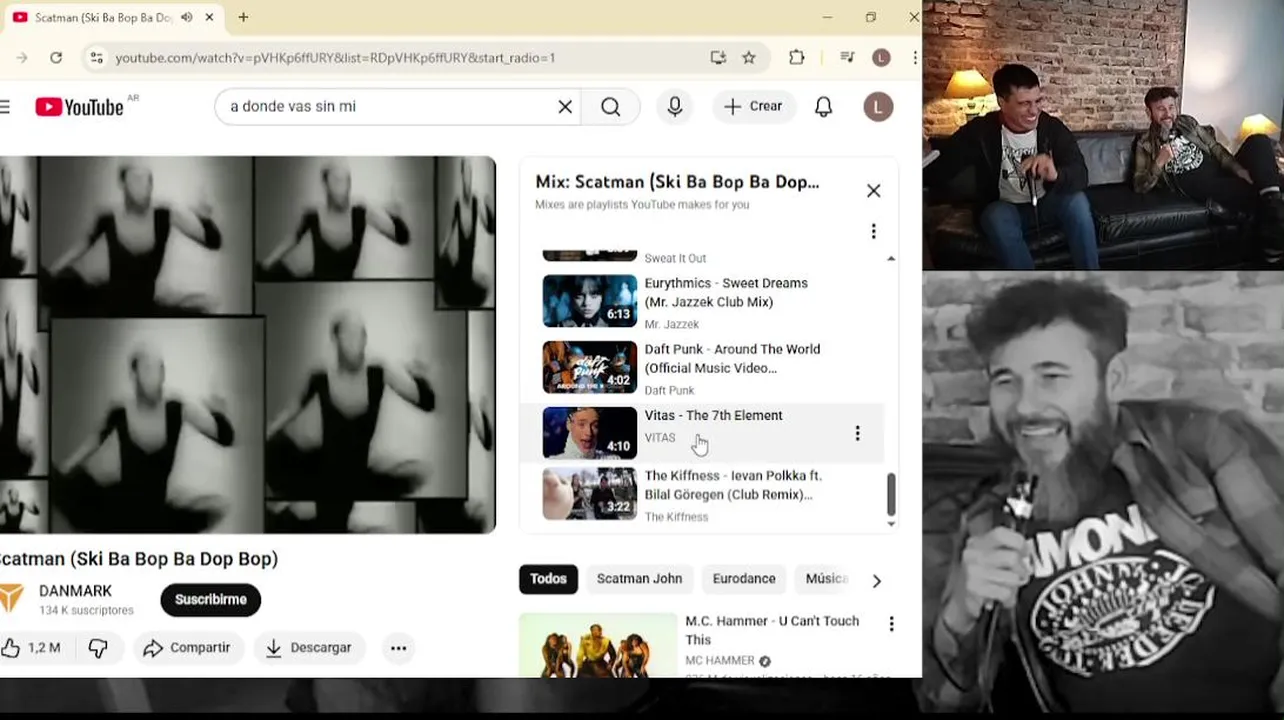This screenshot has width=1284, height=720.
Task: Open the media controls icon in the toolbar
Action: tap(847, 58)
